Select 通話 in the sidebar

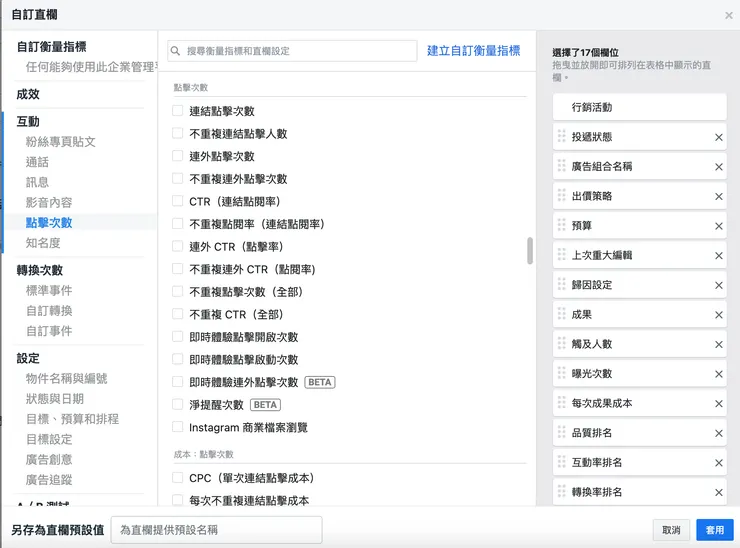pos(37,162)
